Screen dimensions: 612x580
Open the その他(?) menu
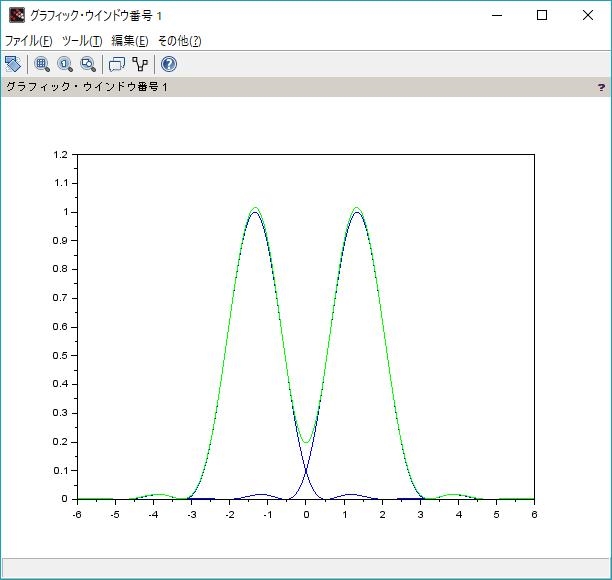[x=180, y=41]
